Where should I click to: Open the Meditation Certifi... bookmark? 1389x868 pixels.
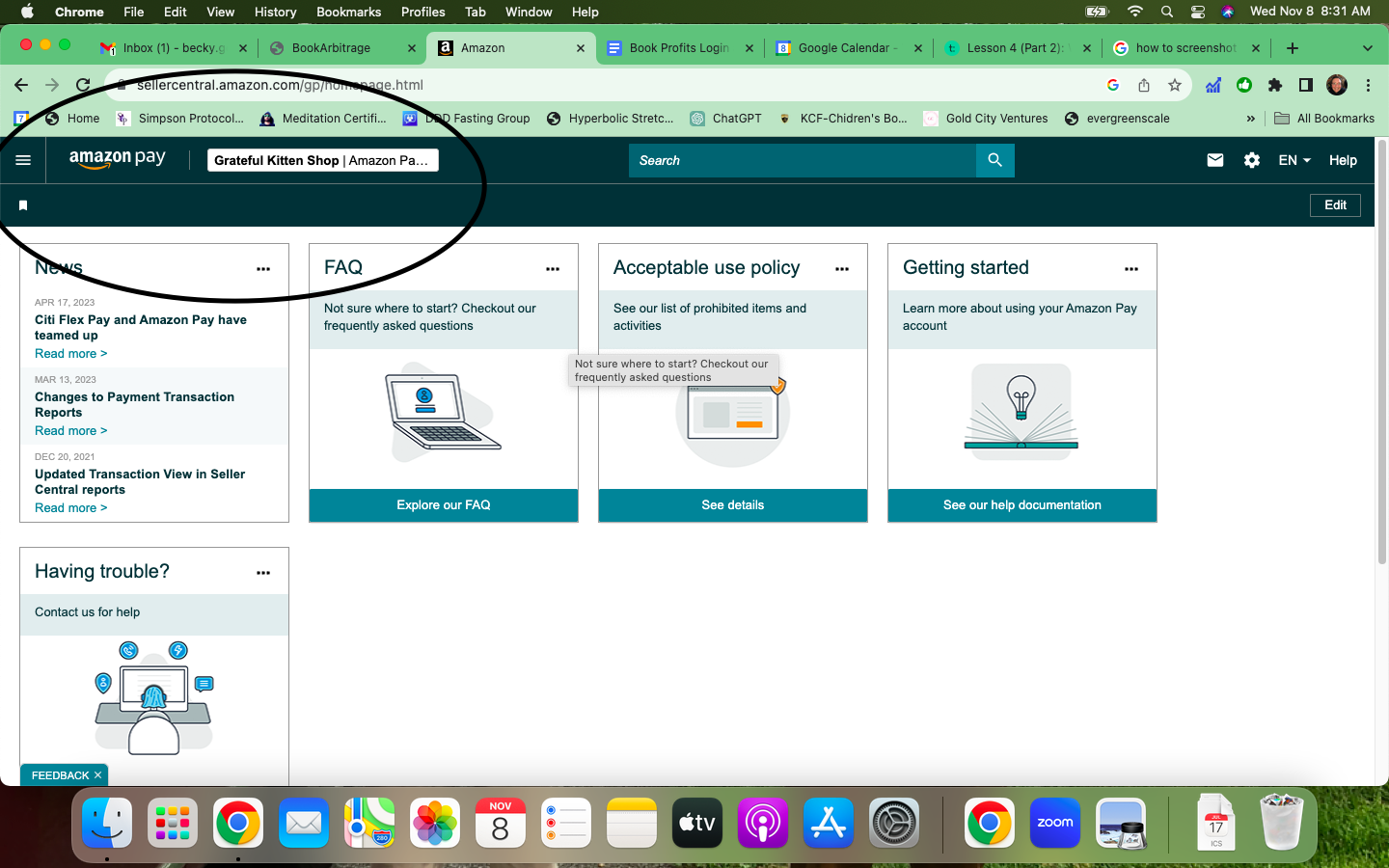click(x=323, y=119)
